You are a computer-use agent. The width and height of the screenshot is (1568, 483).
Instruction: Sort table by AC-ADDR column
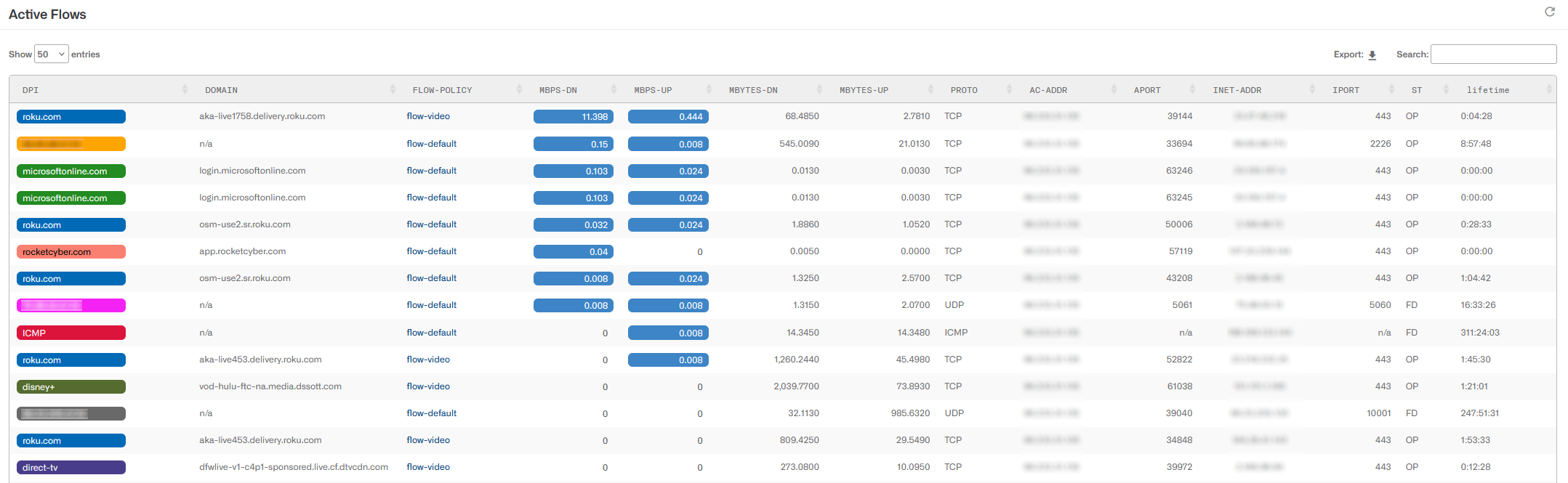coord(1069,89)
